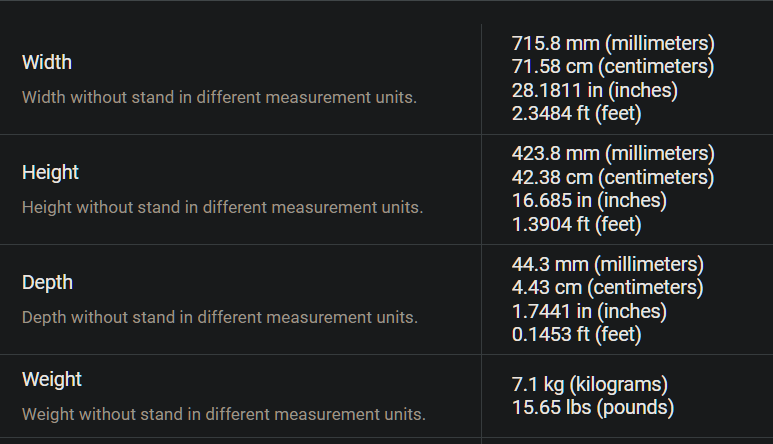Select the 2.3484 ft width value

(576, 113)
